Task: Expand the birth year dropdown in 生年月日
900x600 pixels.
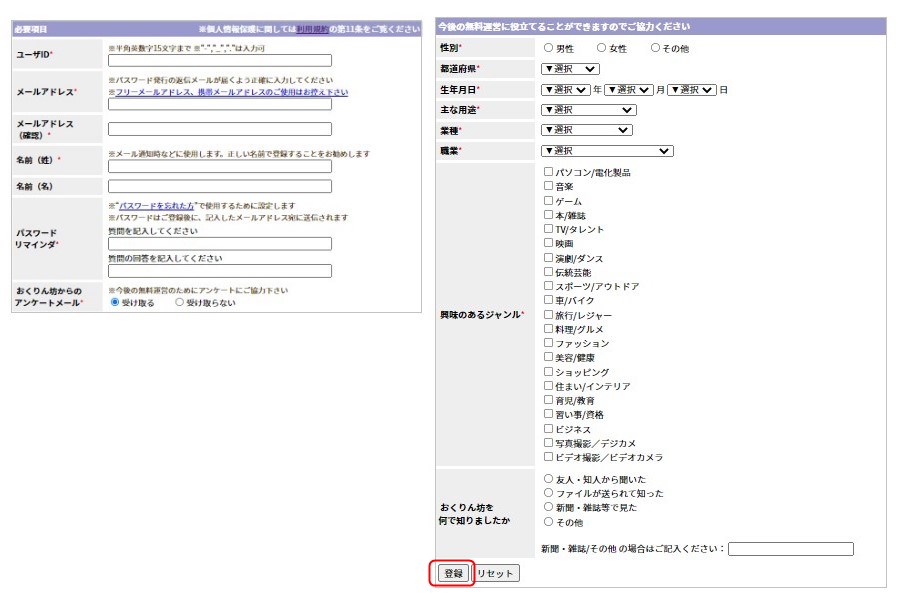Action: [565, 89]
